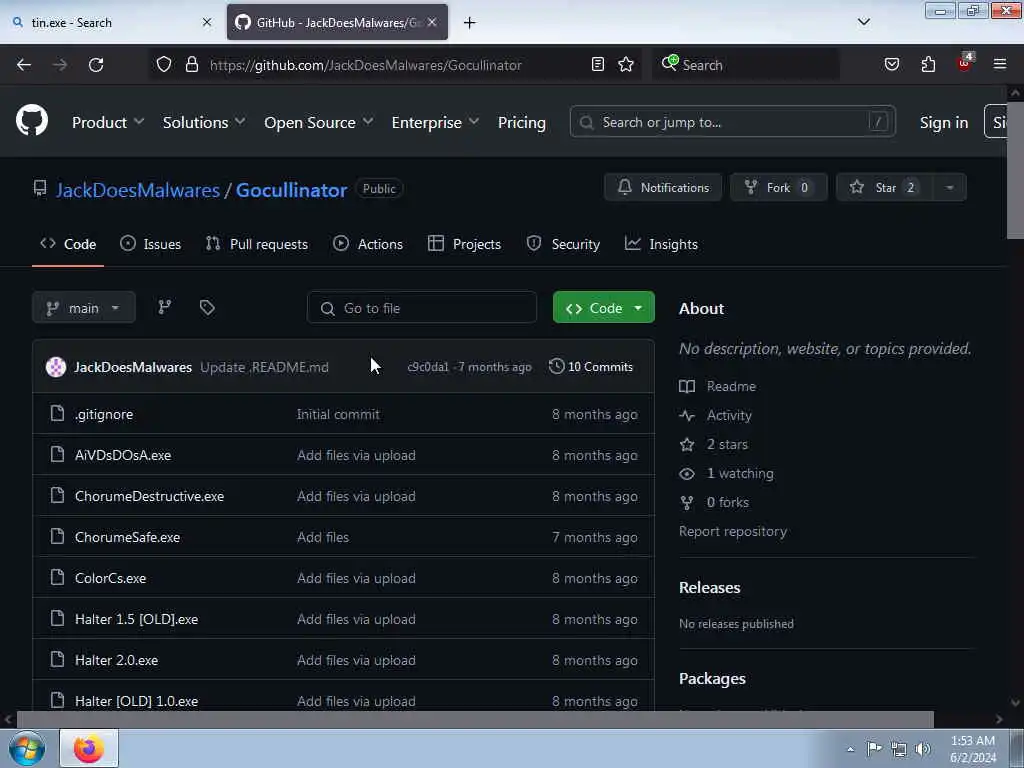The width and height of the screenshot is (1024, 768).
Task: Switch to the Pull requests tab
Action: click(x=257, y=244)
